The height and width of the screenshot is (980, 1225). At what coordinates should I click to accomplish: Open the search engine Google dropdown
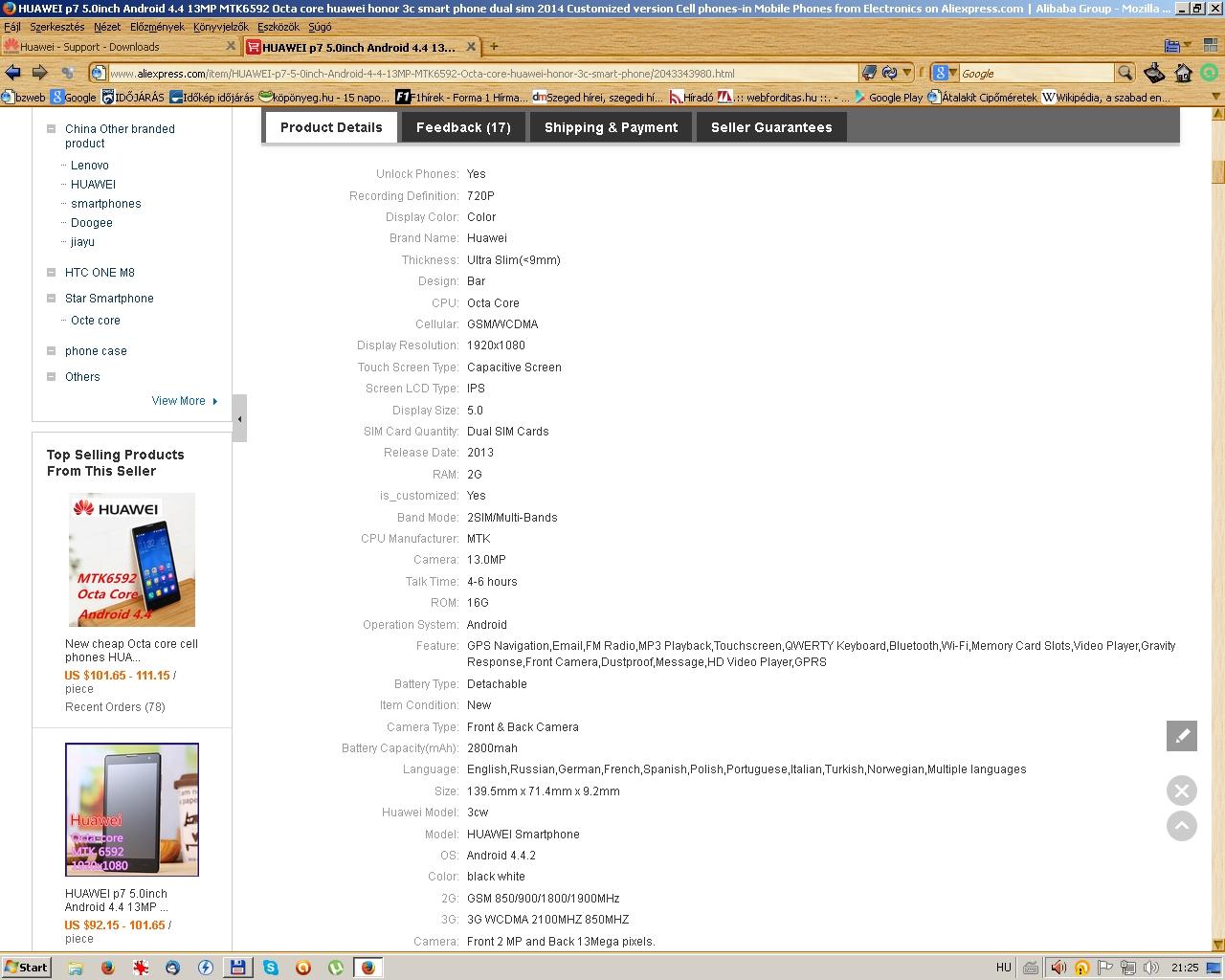pos(945,73)
